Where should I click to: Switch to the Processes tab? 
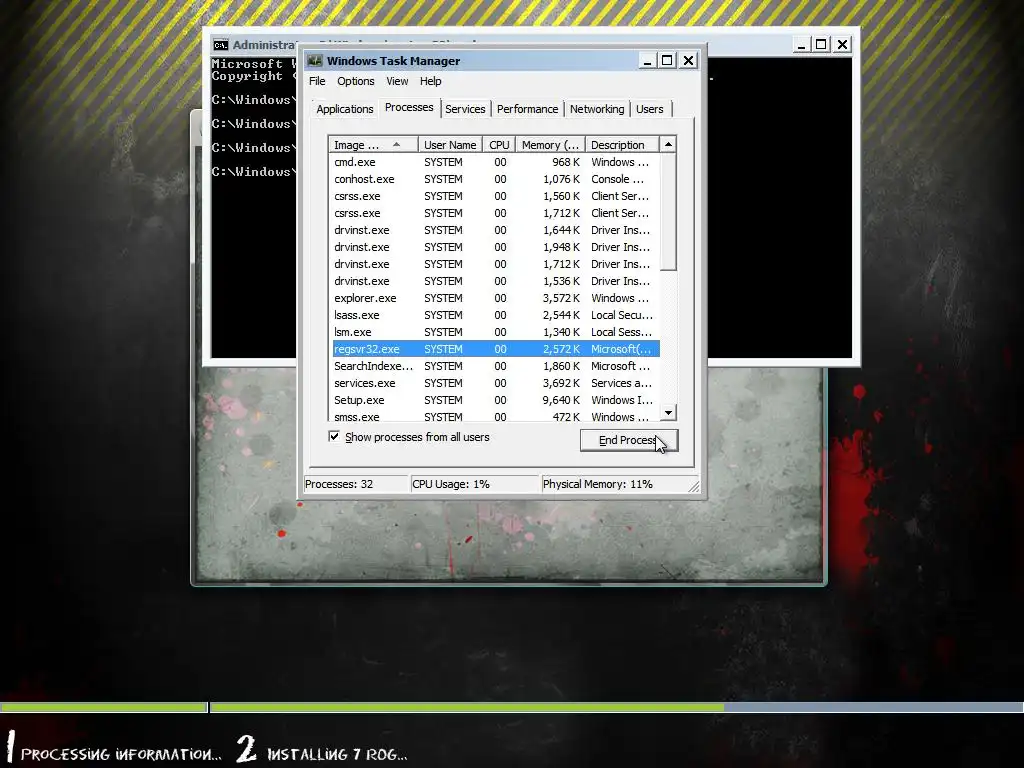coord(409,107)
